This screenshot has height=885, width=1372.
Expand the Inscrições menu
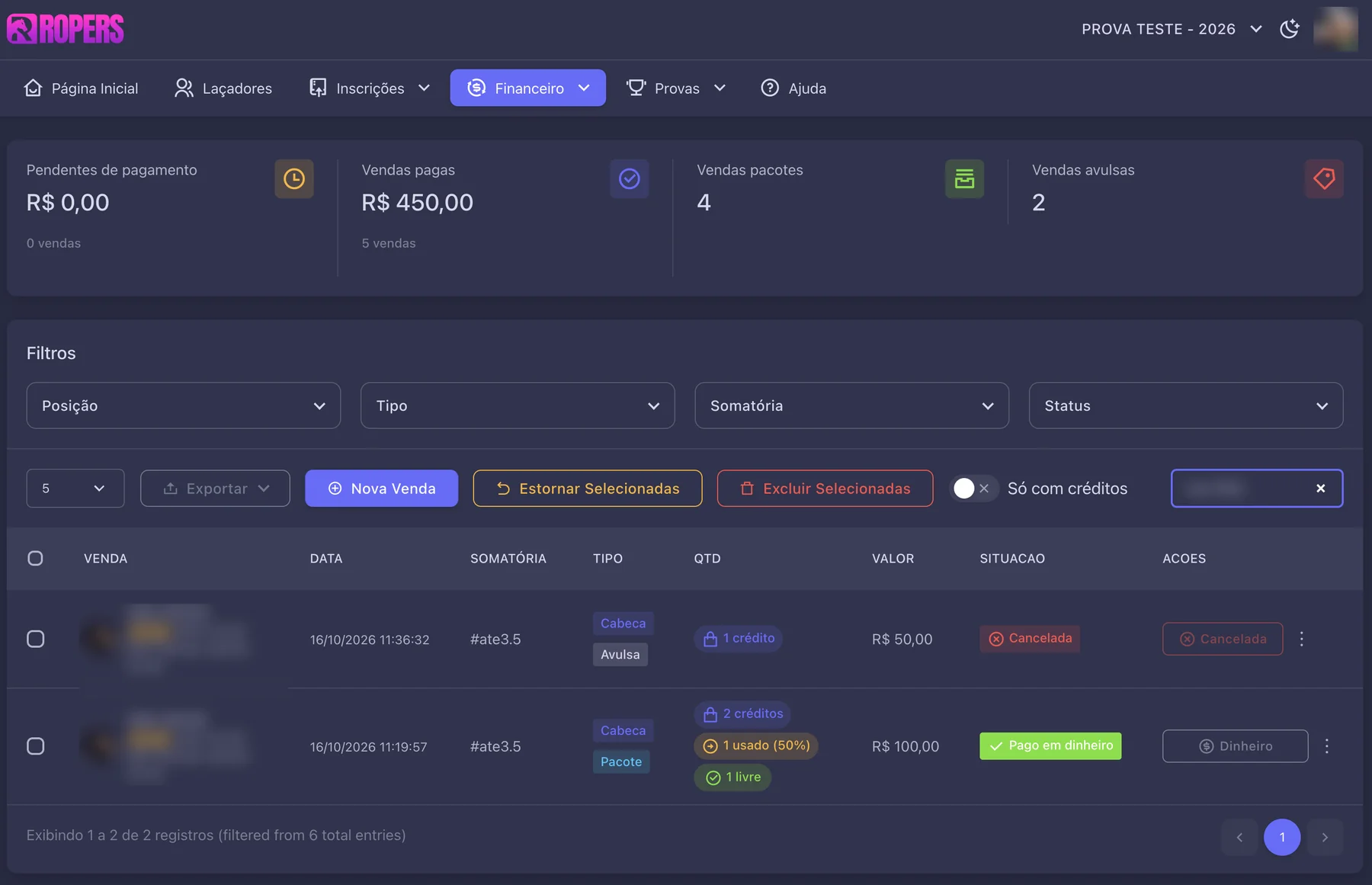[x=370, y=88]
